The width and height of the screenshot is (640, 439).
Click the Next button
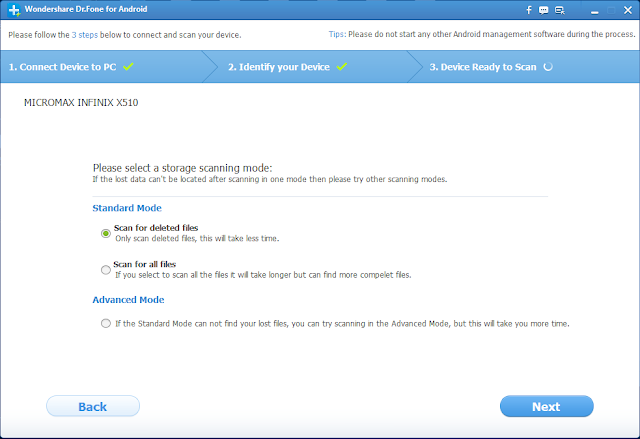pos(547,406)
